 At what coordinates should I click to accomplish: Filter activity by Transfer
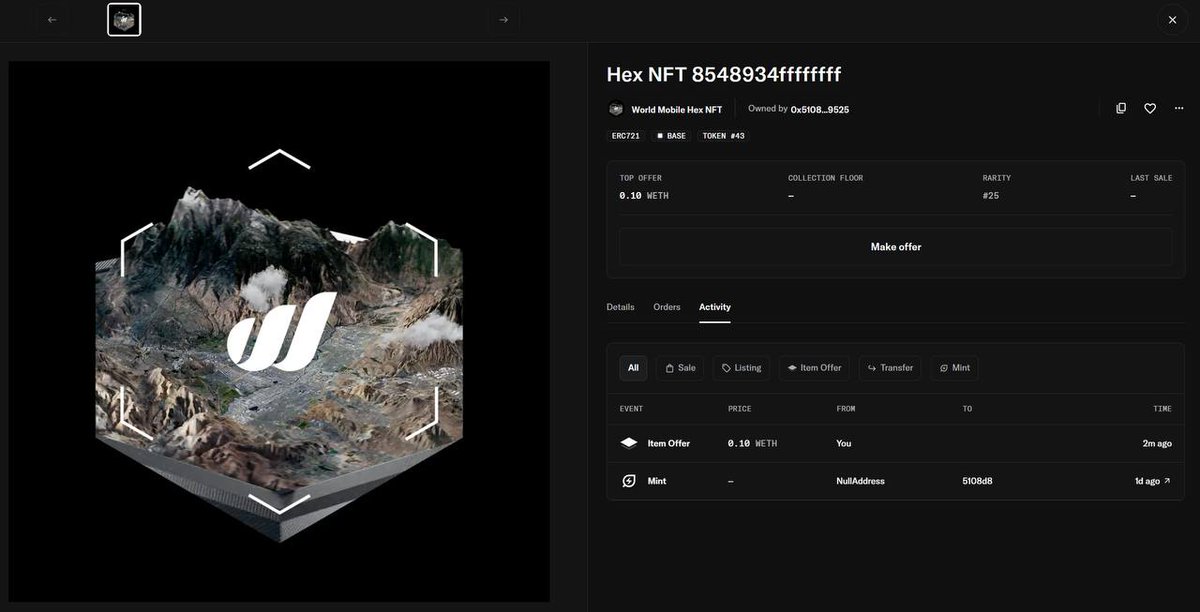[x=890, y=368]
